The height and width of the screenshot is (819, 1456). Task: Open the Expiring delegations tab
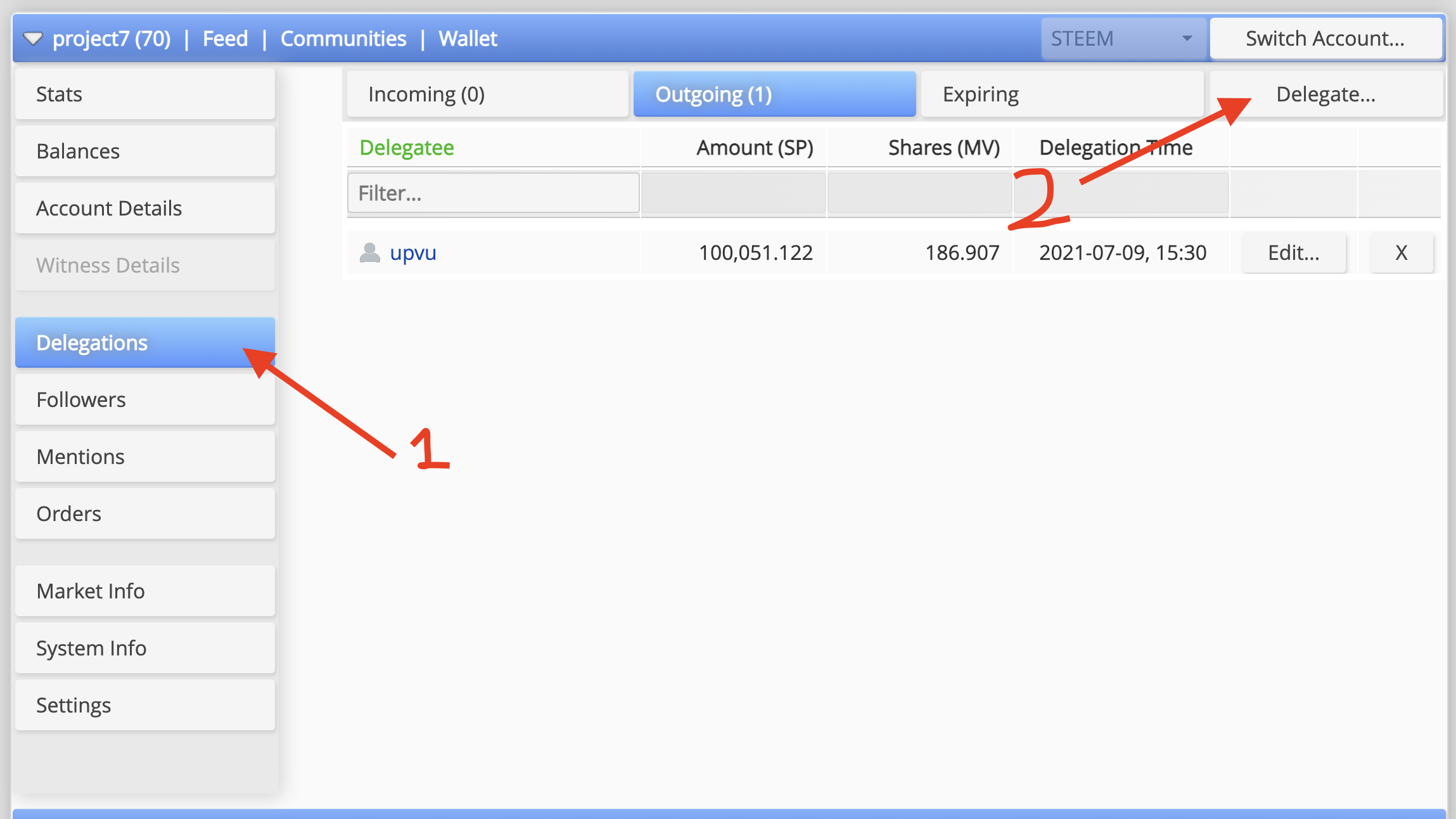click(1062, 94)
